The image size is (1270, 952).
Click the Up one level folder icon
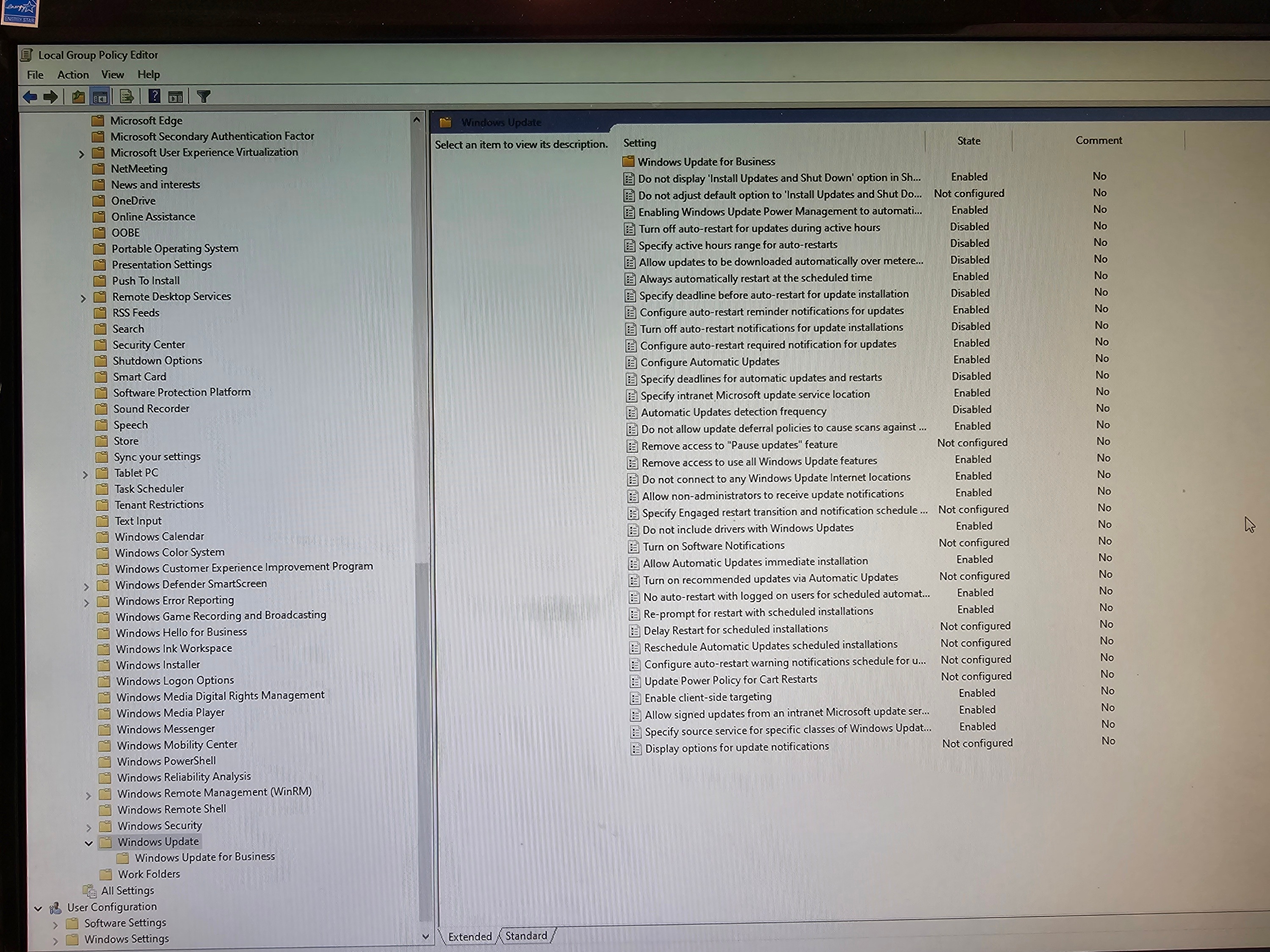click(79, 97)
